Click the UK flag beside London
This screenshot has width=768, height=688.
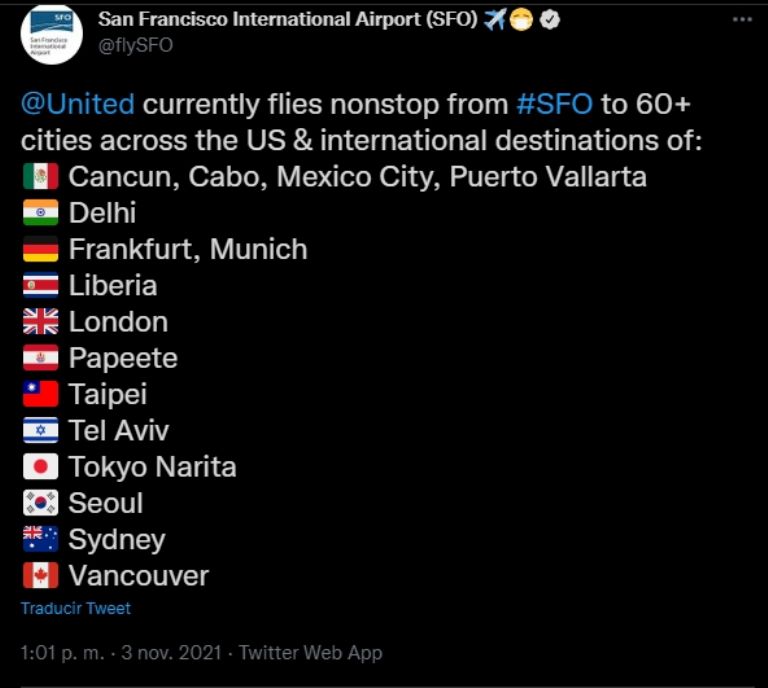click(41, 321)
